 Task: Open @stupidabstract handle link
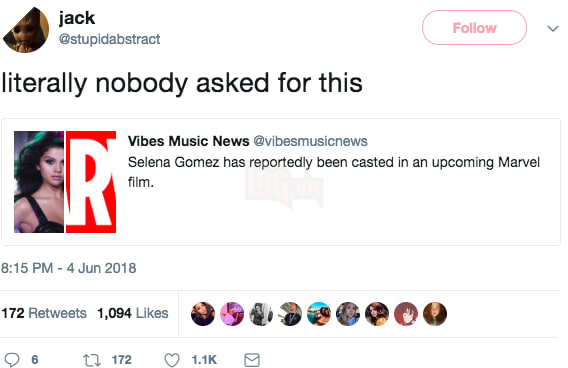pyautogui.click(x=109, y=39)
